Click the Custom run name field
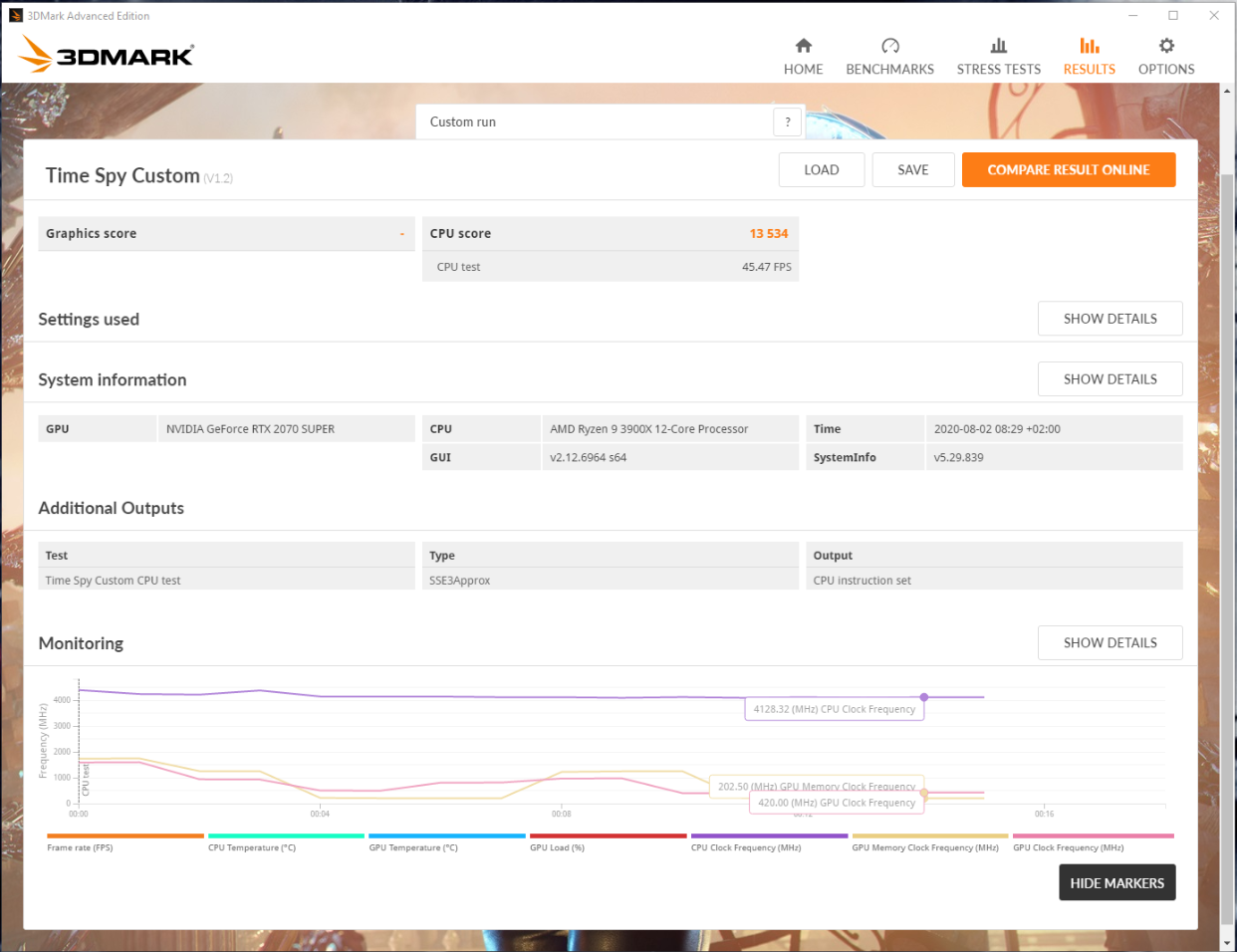 pyautogui.click(x=595, y=121)
